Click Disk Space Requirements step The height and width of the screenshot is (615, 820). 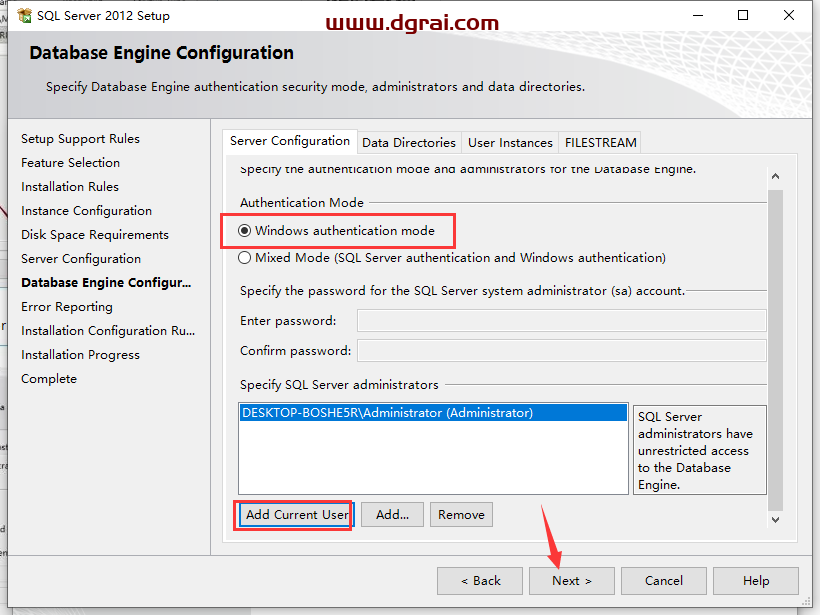tap(95, 235)
